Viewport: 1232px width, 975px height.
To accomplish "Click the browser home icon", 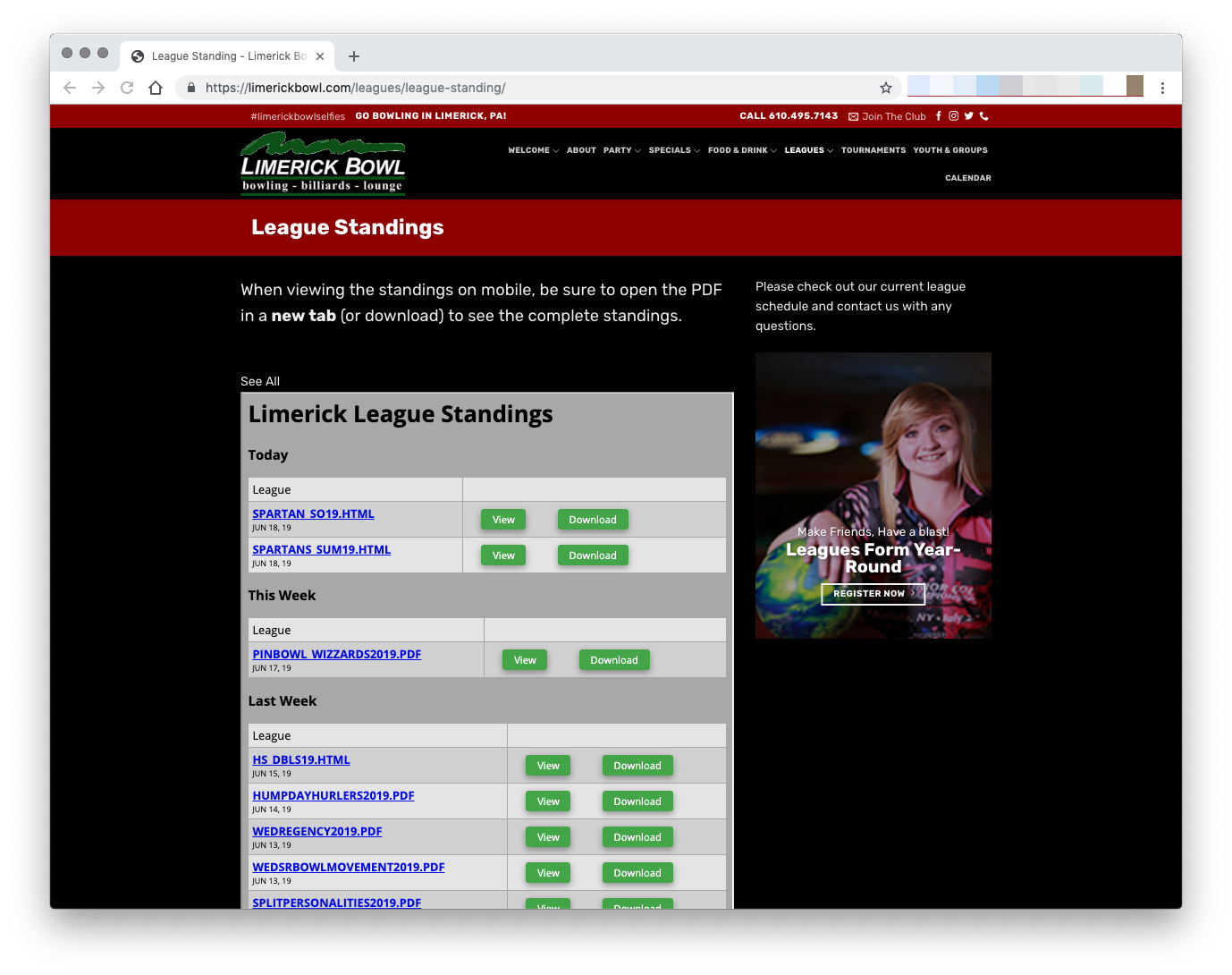I will click(x=156, y=88).
